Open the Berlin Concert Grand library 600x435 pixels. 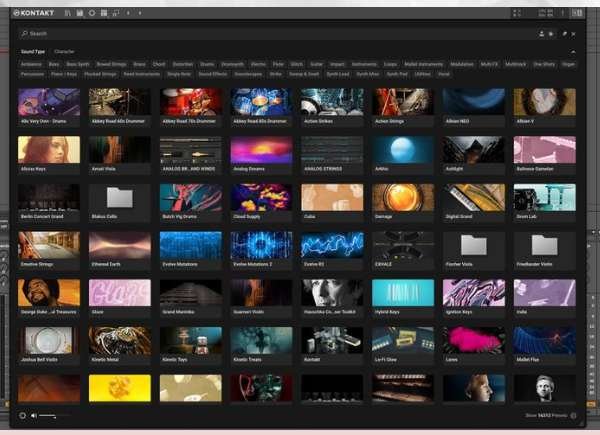click(x=49, y=202)
